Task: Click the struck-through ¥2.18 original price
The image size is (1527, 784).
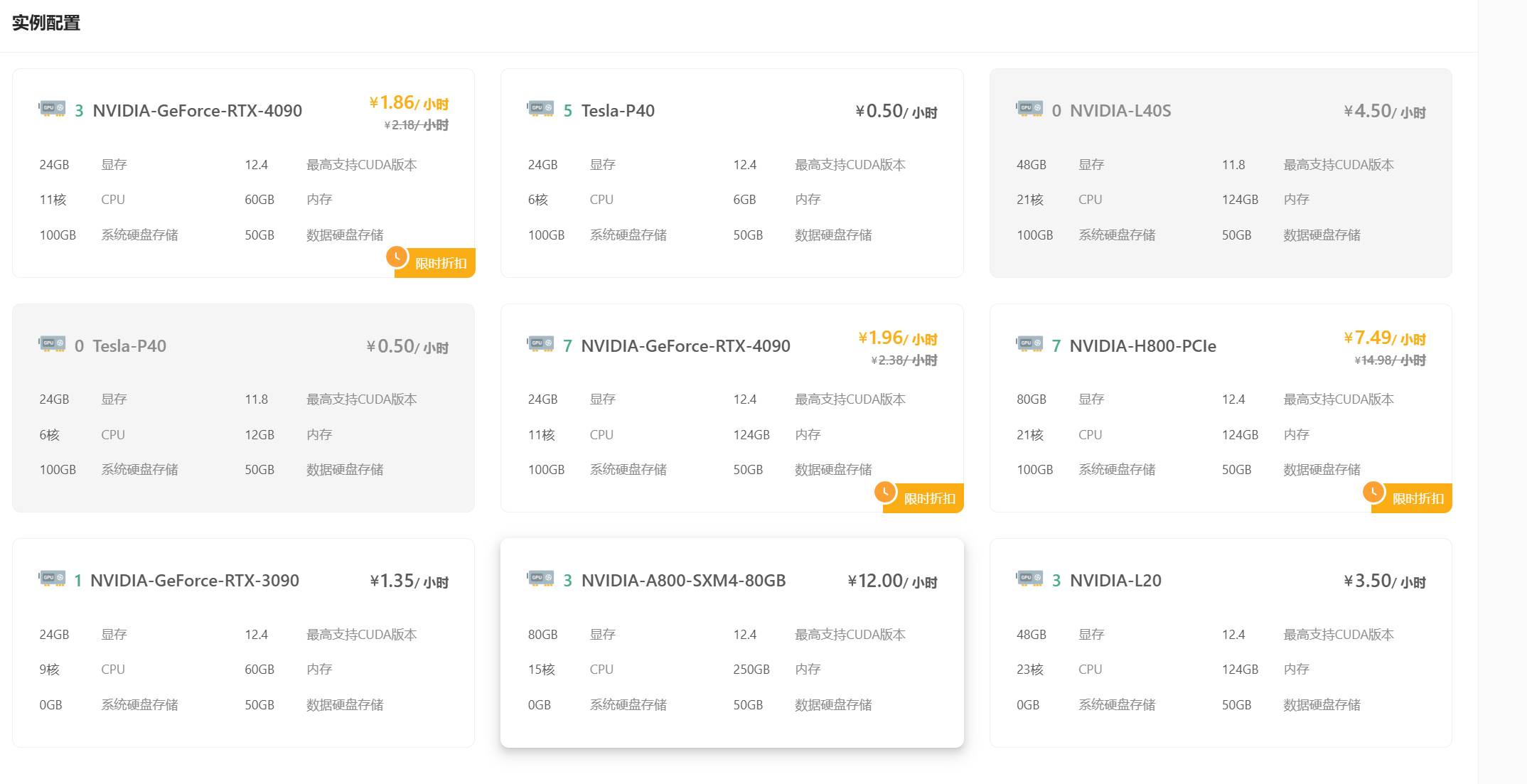Action: point(416,125)
